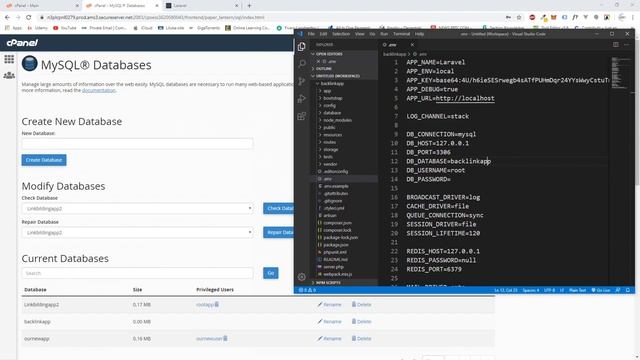Bookmark the page with the star icon
Viewport: 640px width, 360px height.
(x=519, y=18)
